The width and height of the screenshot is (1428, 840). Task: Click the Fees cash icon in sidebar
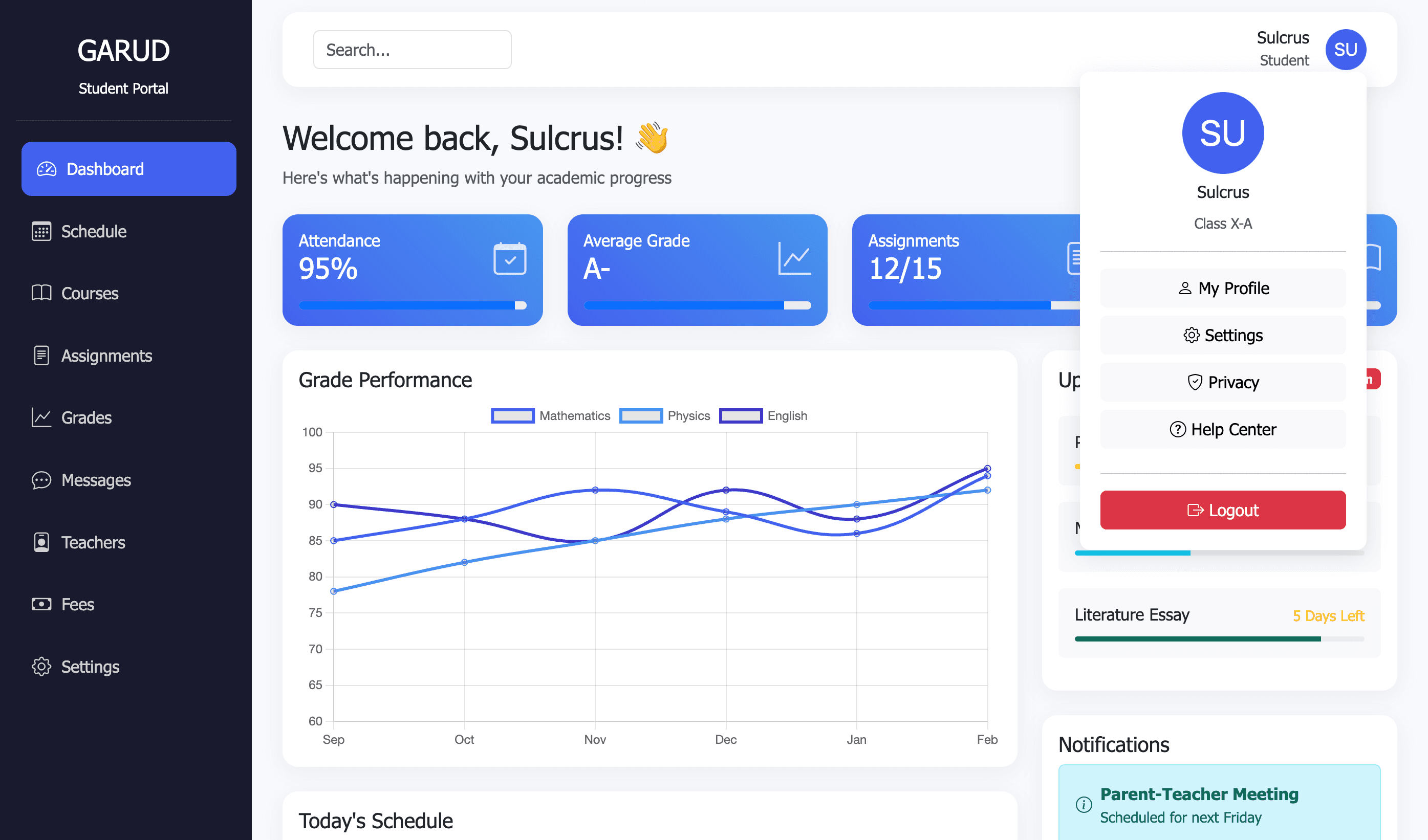click(41, 604)
